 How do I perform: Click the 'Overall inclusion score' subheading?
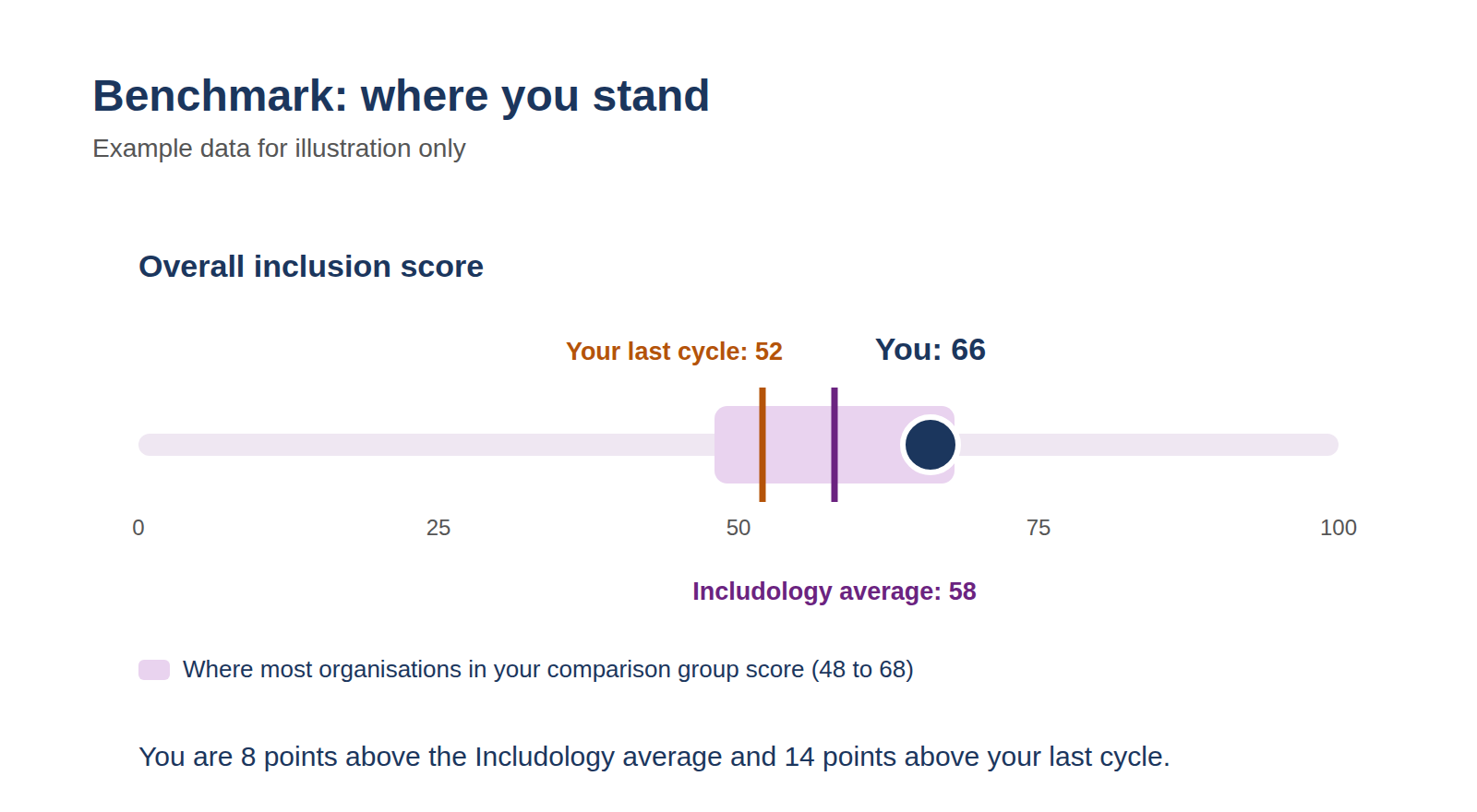[x=311, y=267]
